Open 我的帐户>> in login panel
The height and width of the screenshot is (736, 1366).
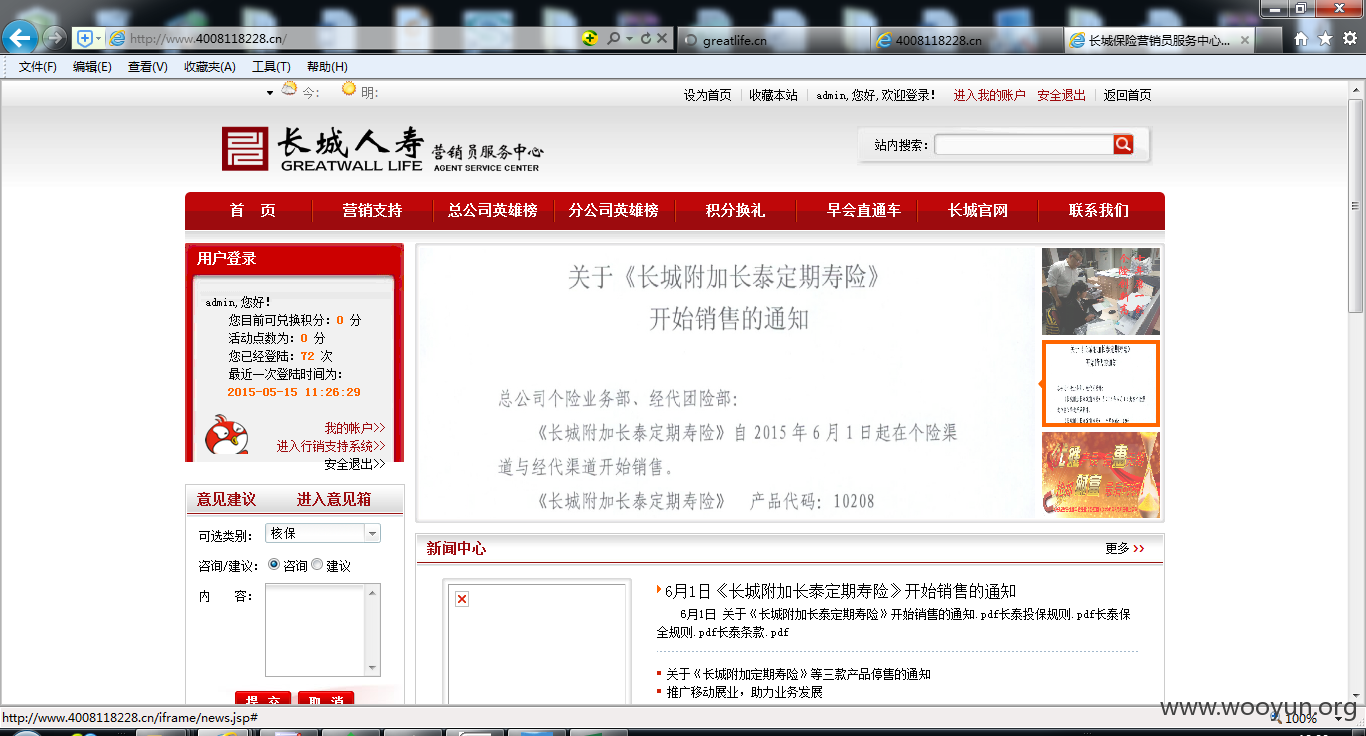tap(355, 428)
